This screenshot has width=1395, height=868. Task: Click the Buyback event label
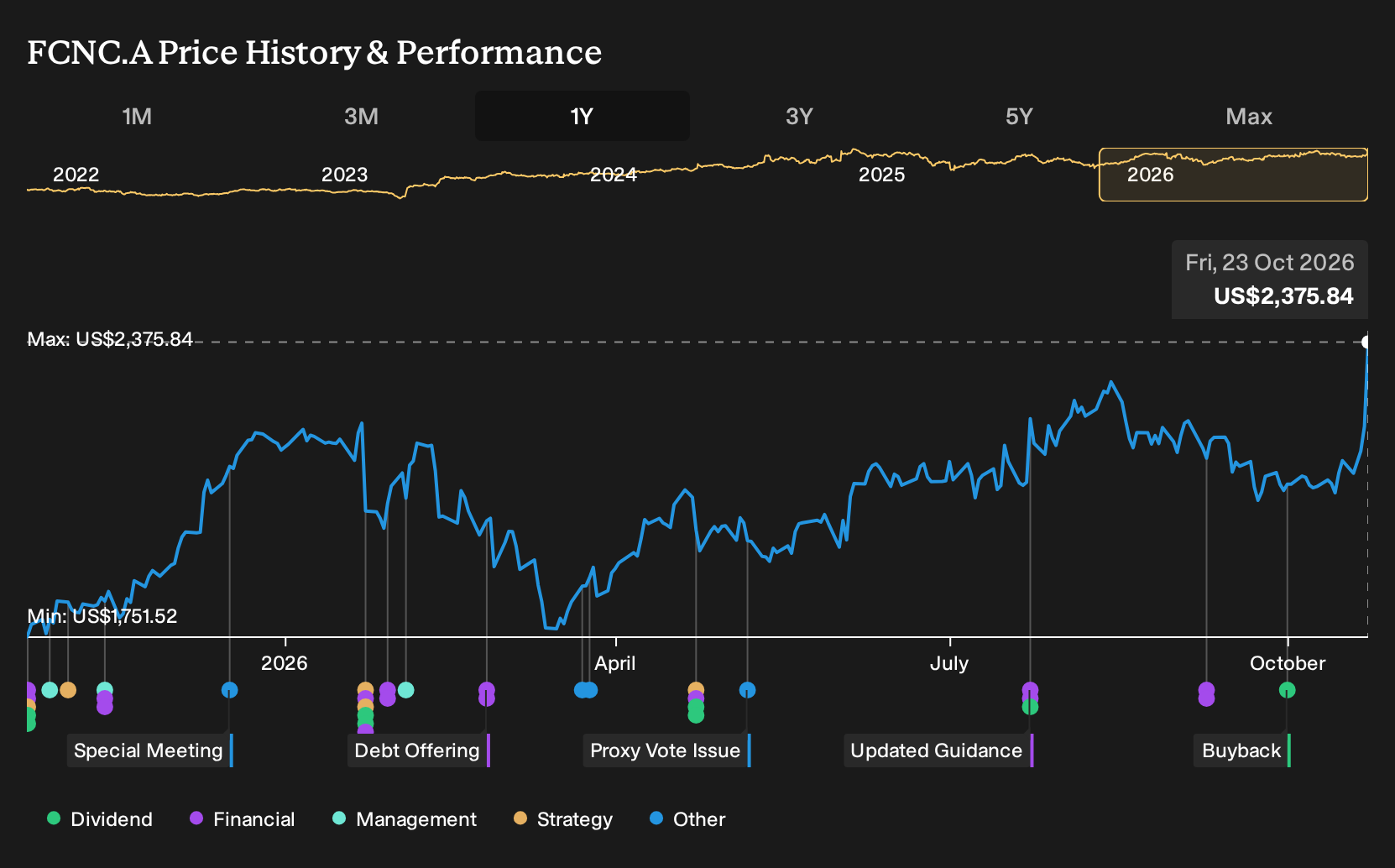(x=1241, y=750)
